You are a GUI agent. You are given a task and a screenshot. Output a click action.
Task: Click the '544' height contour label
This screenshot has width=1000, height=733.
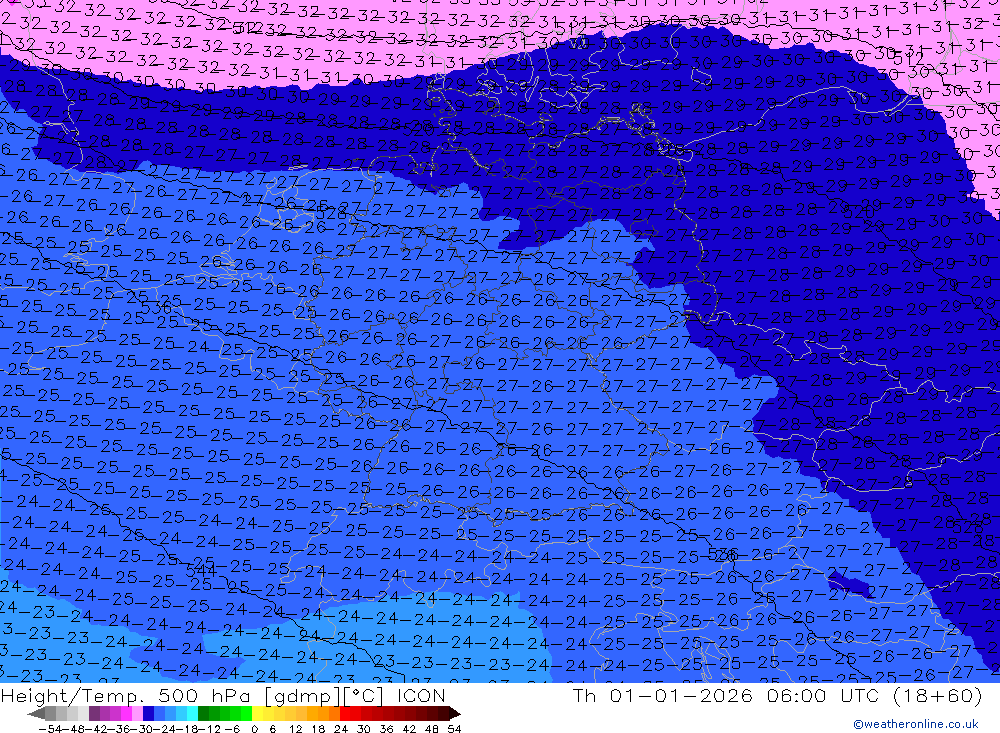200,568
